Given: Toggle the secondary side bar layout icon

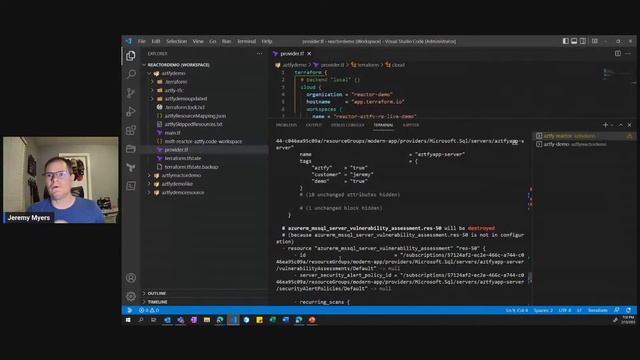Looking at the screenshot, I should [583, 41].
